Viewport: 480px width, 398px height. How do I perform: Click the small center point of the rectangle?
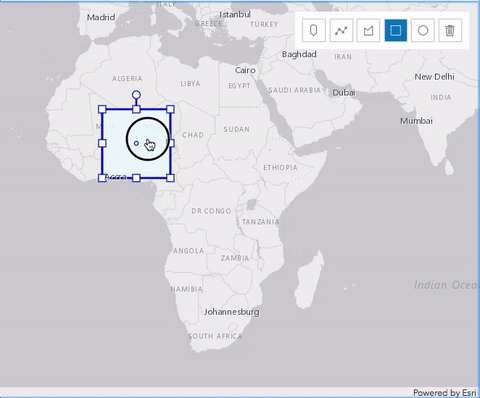click(136, 143)
